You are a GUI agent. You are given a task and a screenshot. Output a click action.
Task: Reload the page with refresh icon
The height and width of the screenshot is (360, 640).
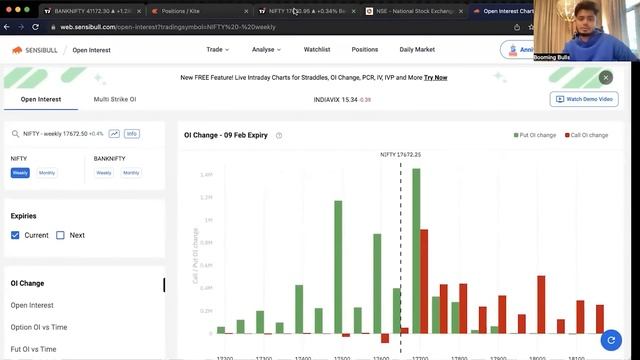pyautogui.click(x=36, y=27)
